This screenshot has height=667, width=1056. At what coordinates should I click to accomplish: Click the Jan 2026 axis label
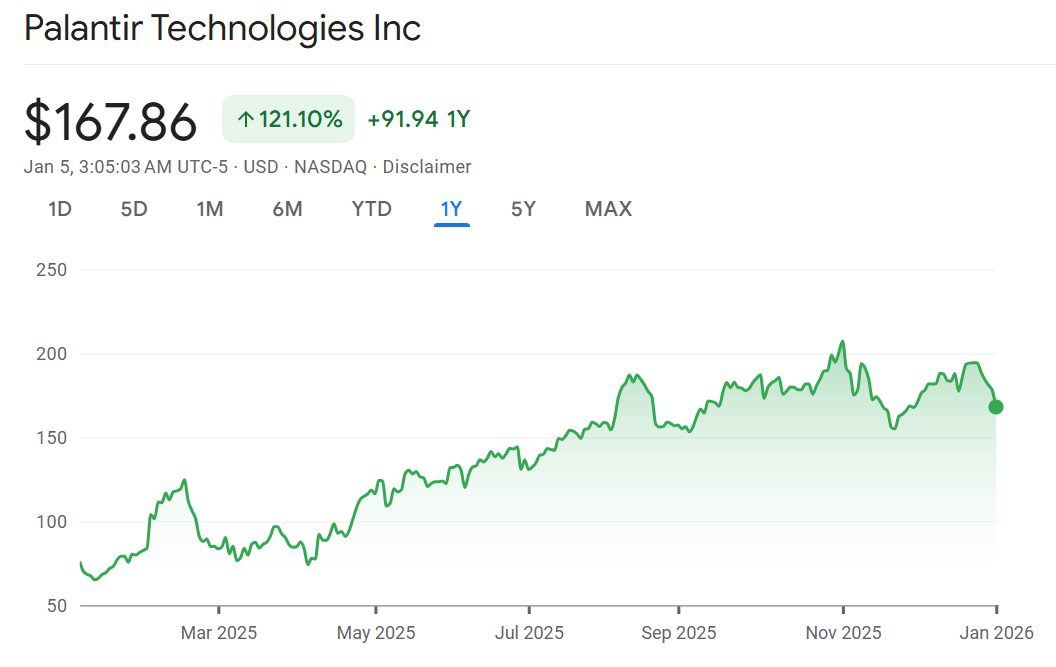coord(996,633)
